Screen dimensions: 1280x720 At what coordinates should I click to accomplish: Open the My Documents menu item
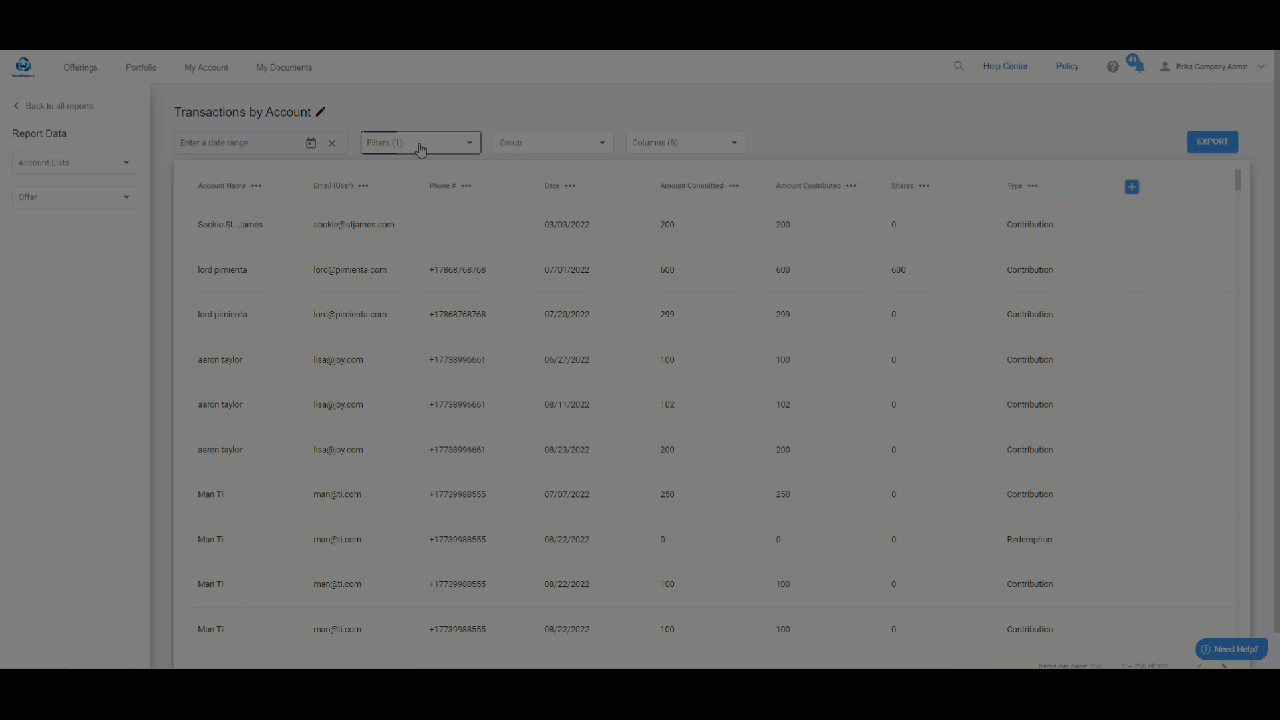pos(284,68)
